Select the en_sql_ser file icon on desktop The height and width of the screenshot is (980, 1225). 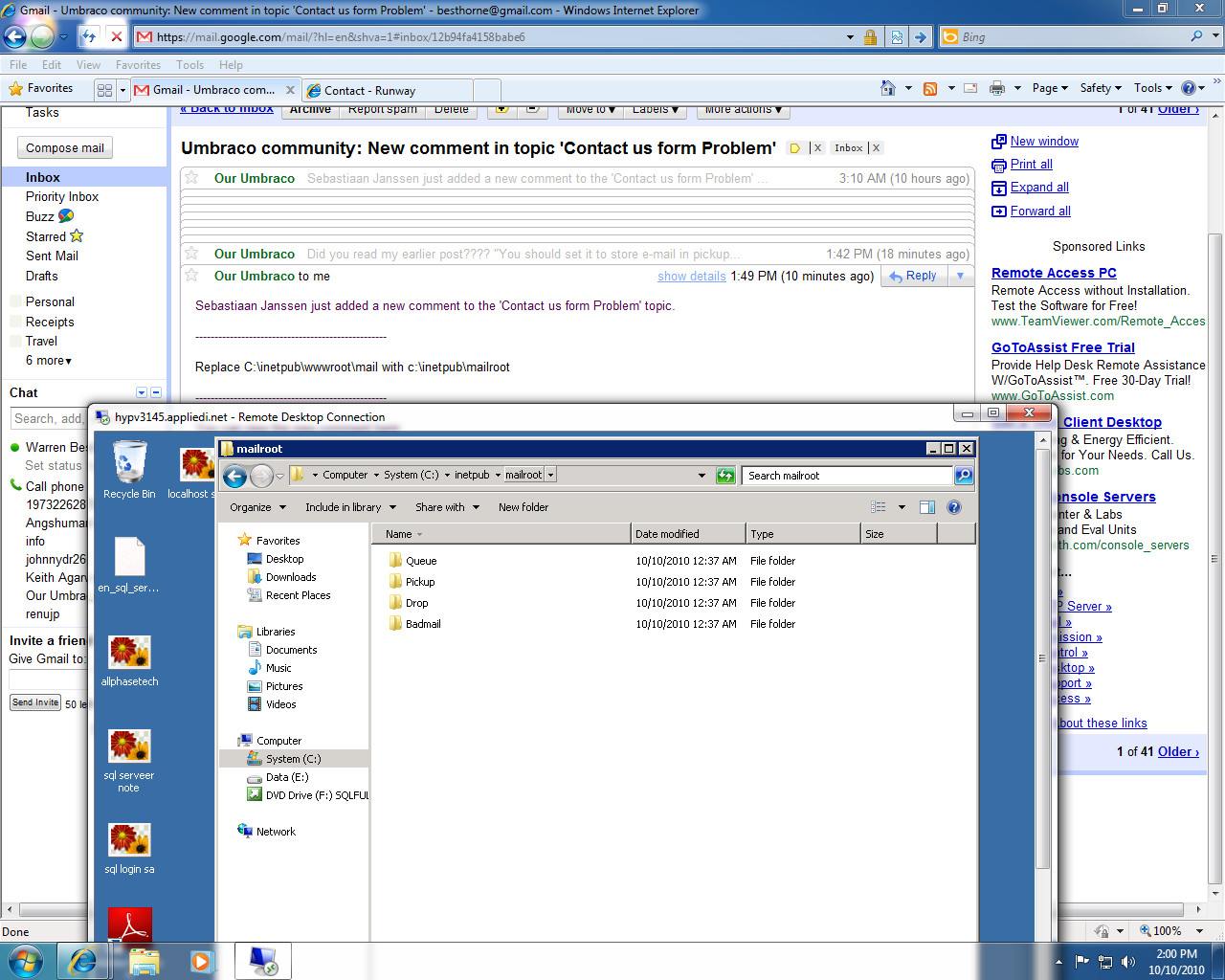coord(129,566)
